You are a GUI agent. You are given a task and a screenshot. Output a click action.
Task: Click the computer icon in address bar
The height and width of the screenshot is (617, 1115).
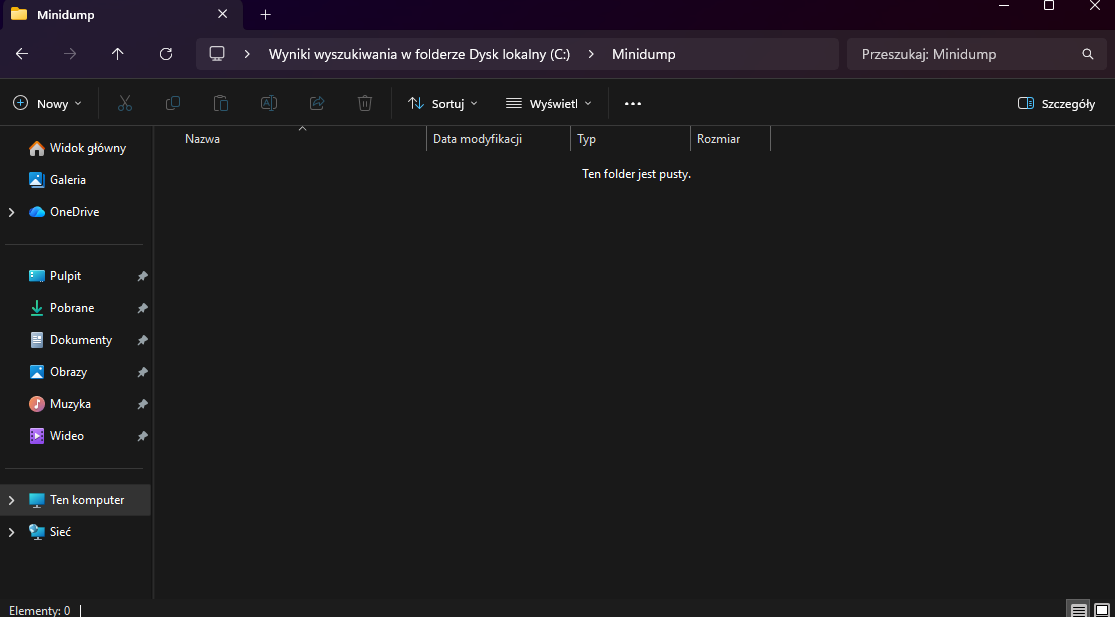[x=217, y=54]
